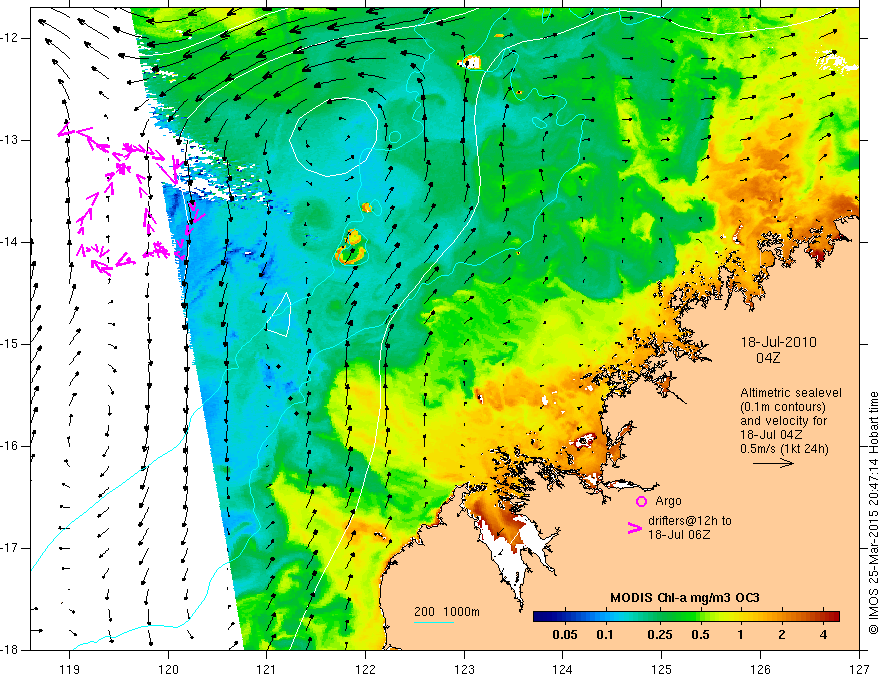
Task: Click the -13 latitude axis label
Action: [x=10, y=140]
